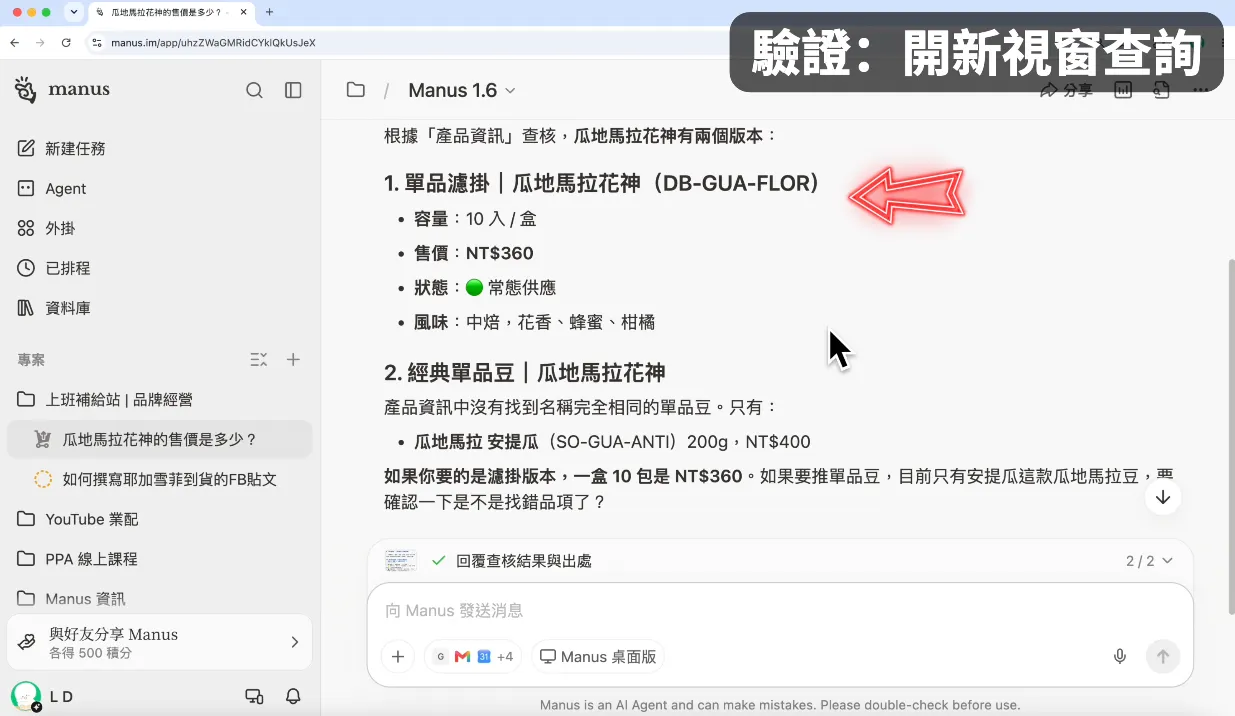This screenshot has height=716, width=1235.
Task: Open search in the Manus sidebar
Action: tap(254, 90)
